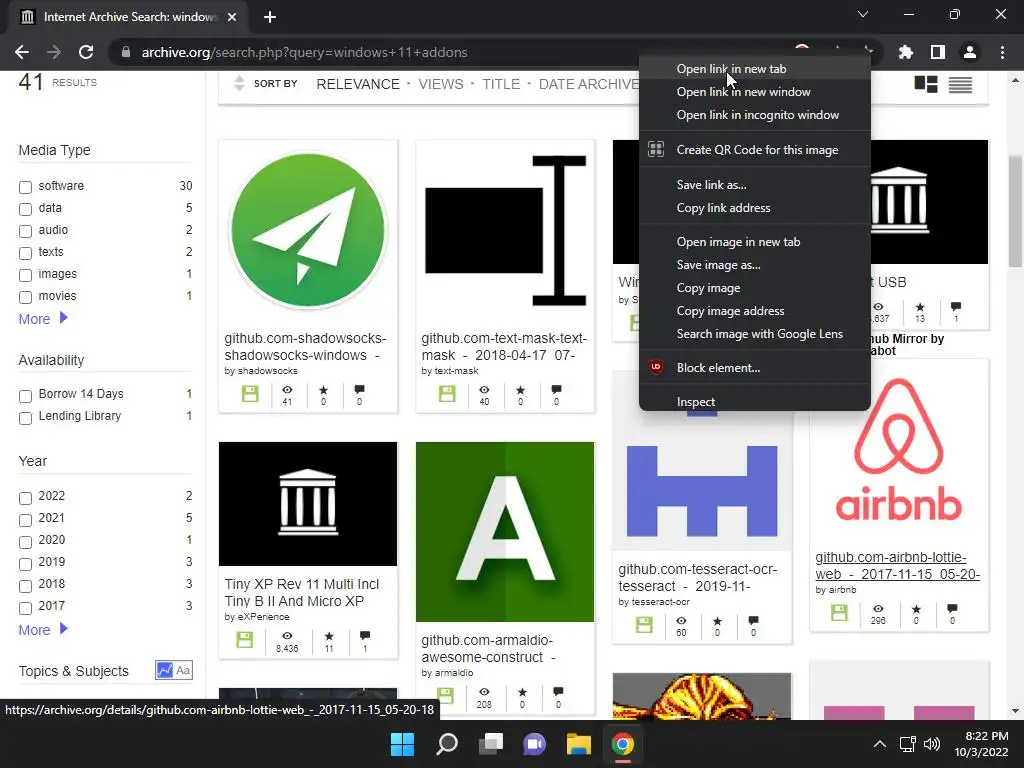The width and height of the screenshot is (1024, 768).
Task: Open the Chrome three-dot menu
Action: coord(1002,52)
